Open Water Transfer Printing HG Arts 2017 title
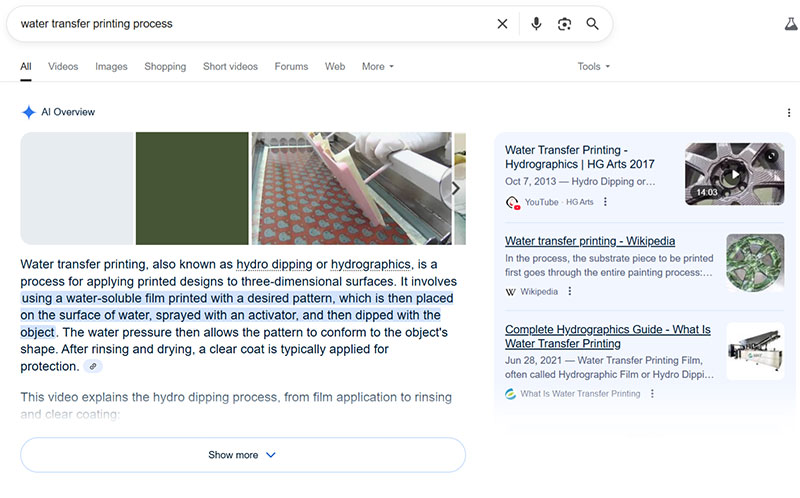800x498 pixels. point(580,157)
